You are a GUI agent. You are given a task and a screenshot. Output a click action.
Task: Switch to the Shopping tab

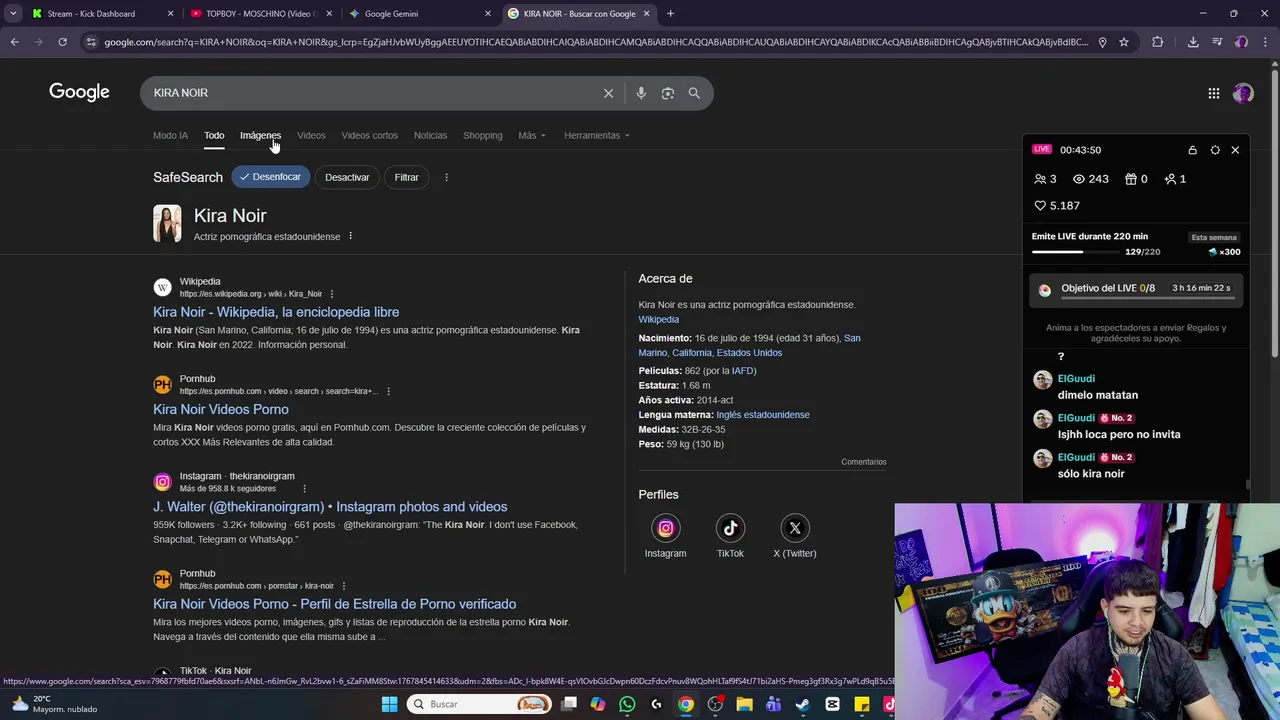tap(482, 135)
